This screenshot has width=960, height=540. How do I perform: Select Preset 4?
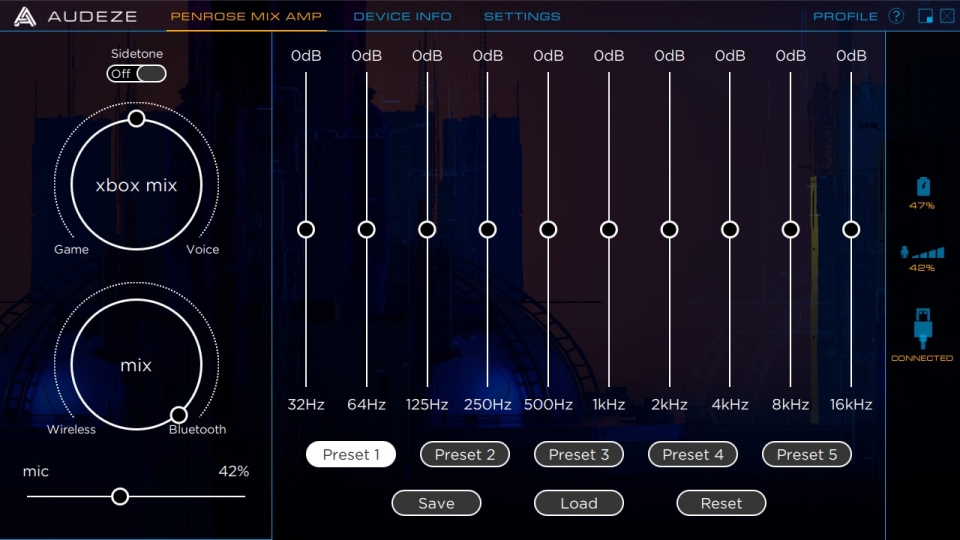click(692, 454)
